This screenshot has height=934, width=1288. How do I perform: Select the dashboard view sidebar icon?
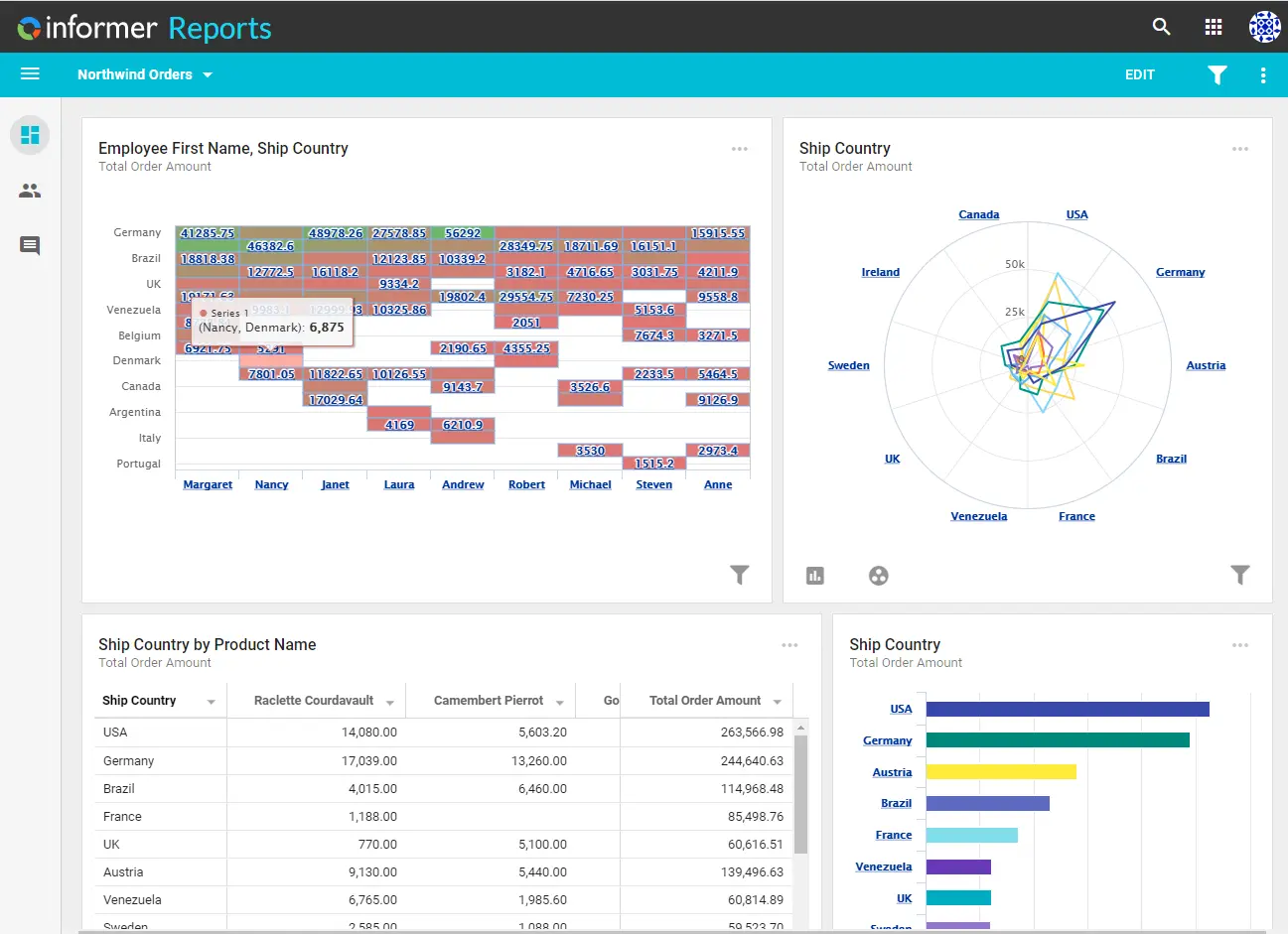point(30,135)
